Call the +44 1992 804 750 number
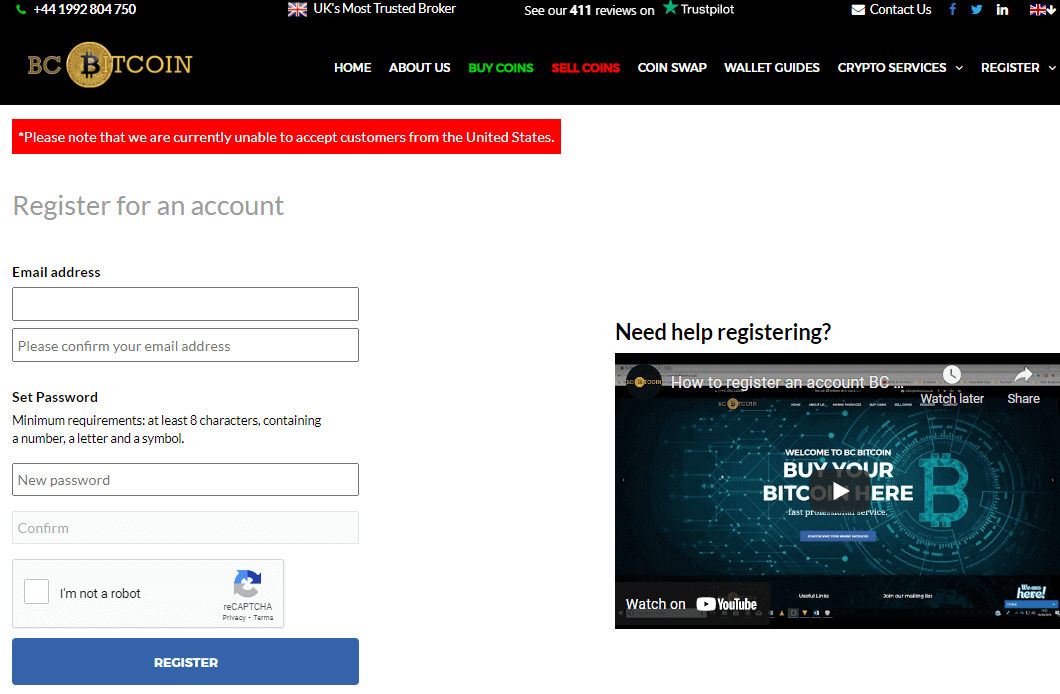This screenshot has width=1060, height=694. (85, 9)
